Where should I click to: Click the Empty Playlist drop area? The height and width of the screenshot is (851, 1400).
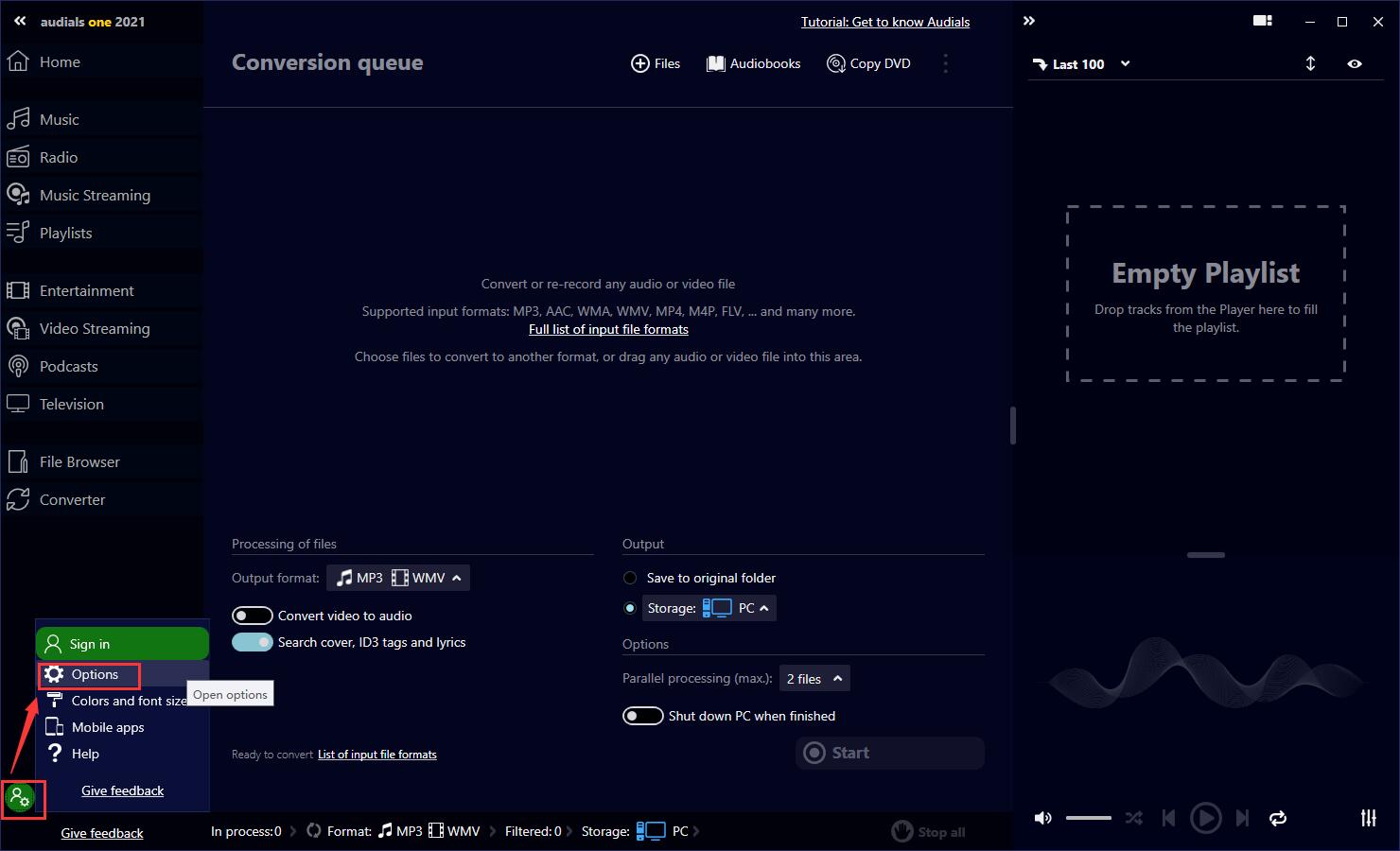(x=1206, y=293)
